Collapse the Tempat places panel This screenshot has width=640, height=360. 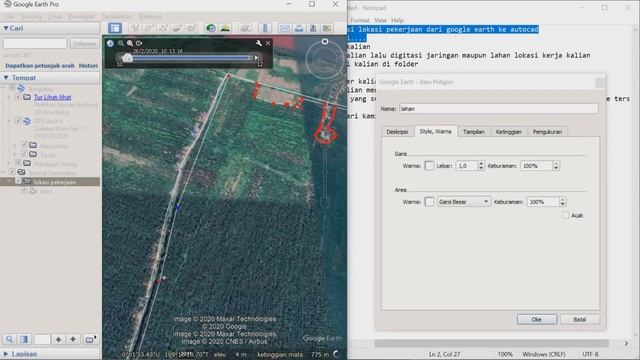[x=6, y=78]
